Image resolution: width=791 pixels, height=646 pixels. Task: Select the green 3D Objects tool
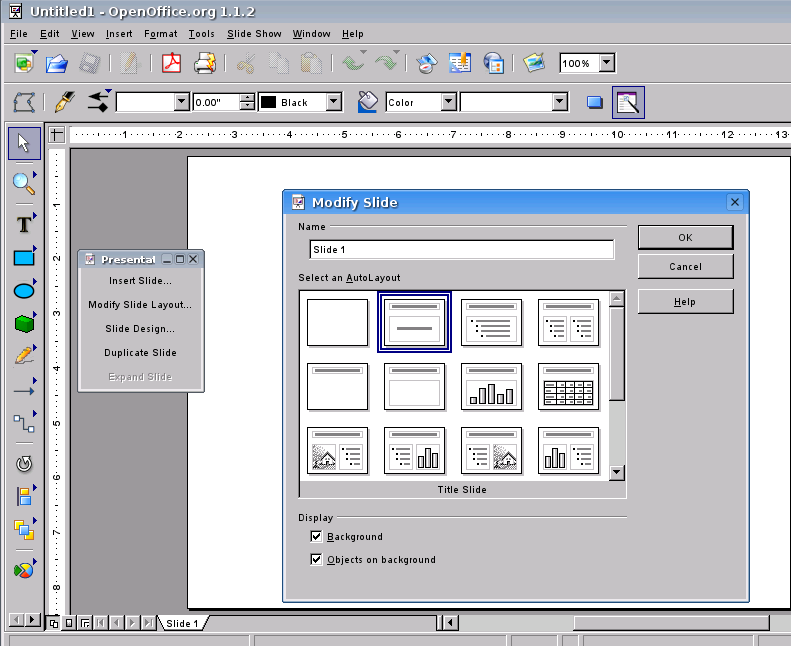(24, 324)
